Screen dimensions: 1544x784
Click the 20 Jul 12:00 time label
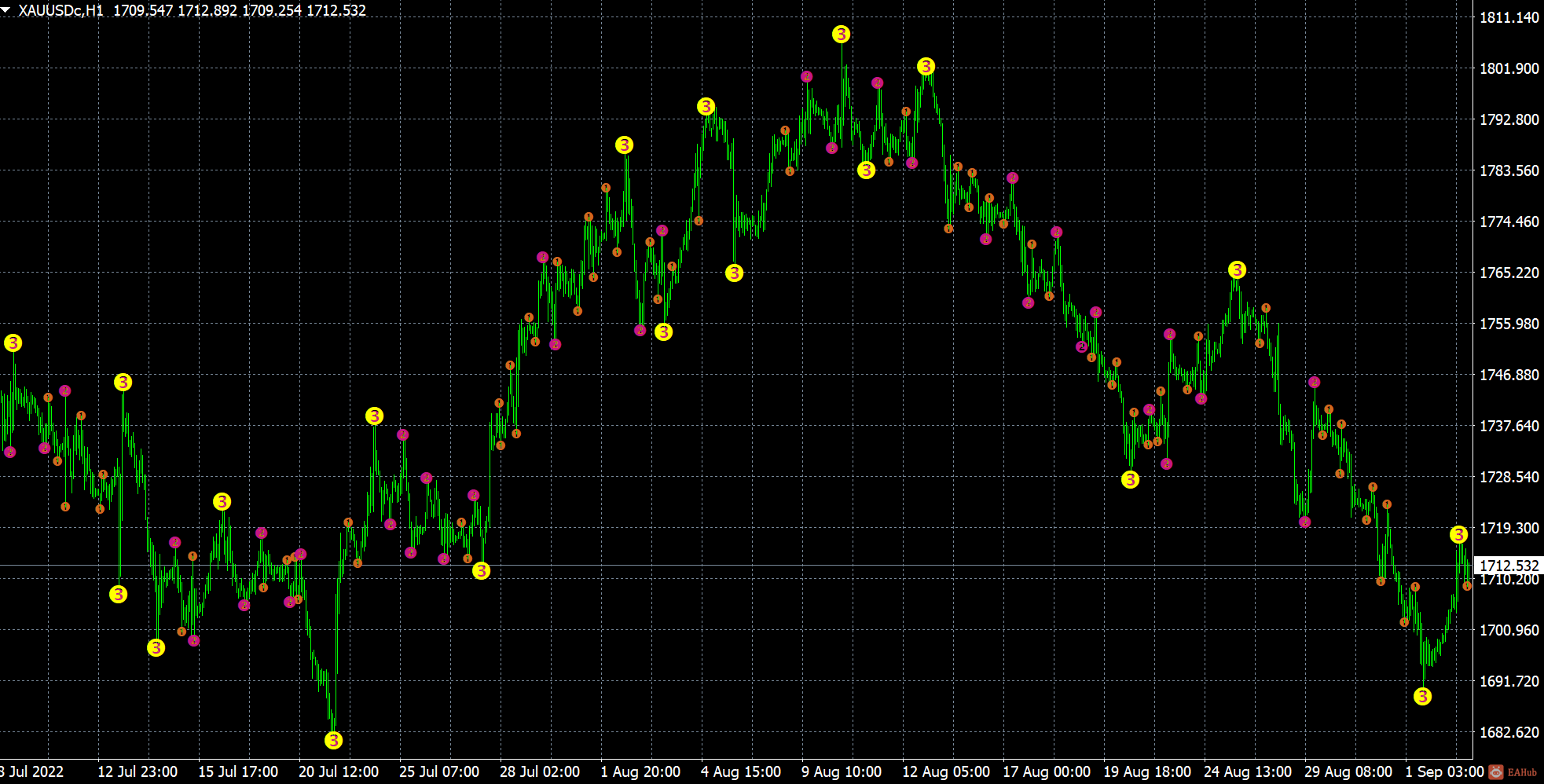[339, 771]
